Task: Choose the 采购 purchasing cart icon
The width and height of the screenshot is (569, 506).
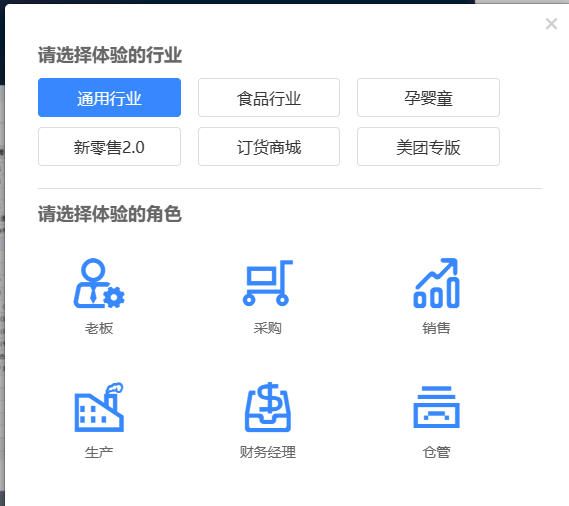Action: tap(268, 283)
